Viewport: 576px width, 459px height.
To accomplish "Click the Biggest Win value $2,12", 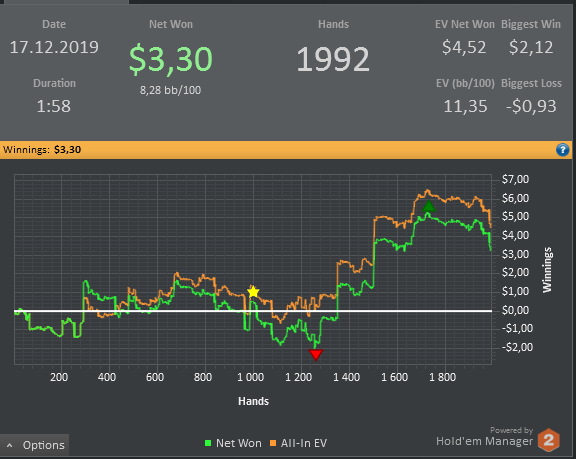I will pos(531,47).
